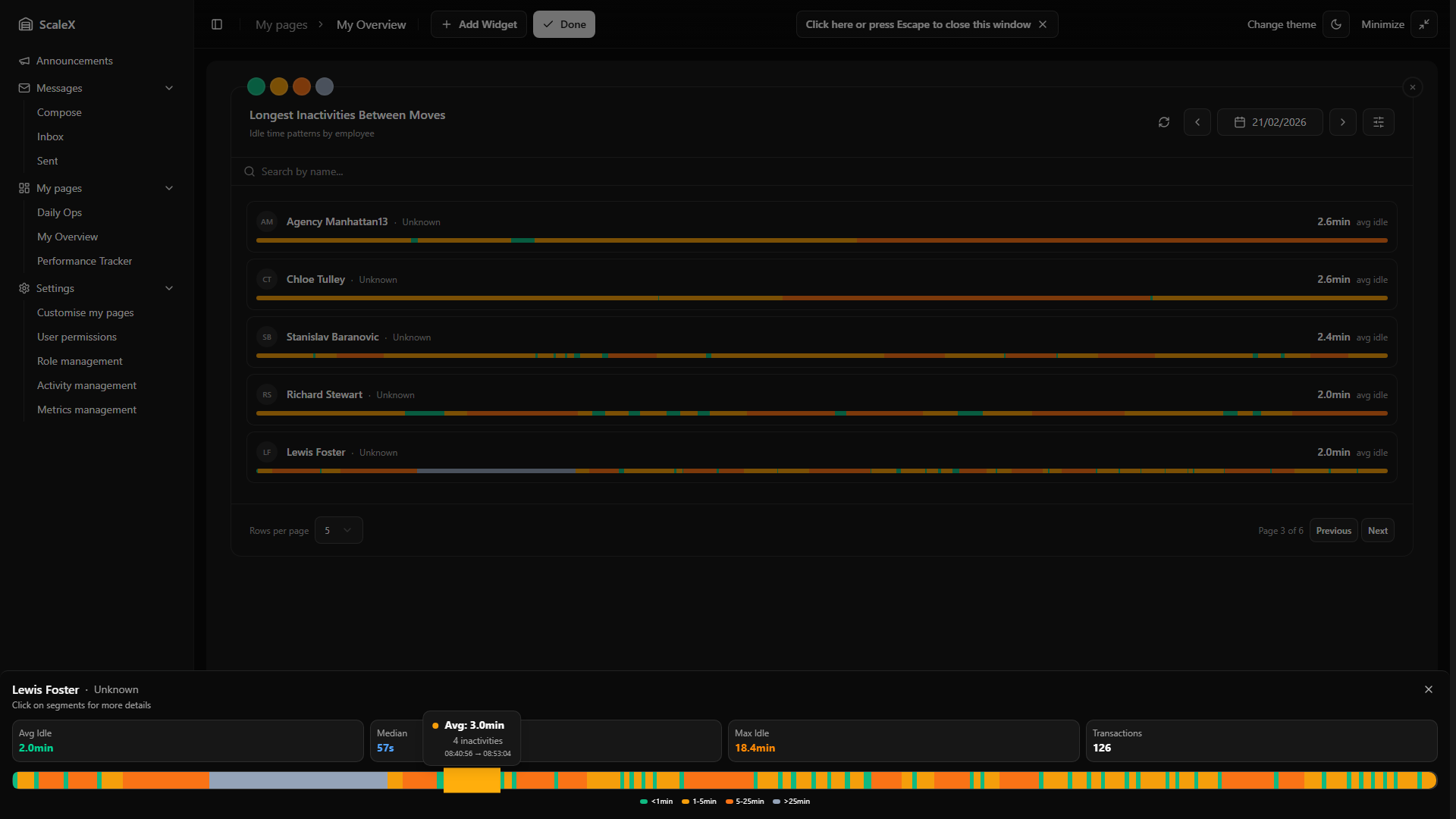The height and width of the screenshot is (819, 1456).
Task: Toggle the yellow 1-5min filter dot
Action: [279, 86]
